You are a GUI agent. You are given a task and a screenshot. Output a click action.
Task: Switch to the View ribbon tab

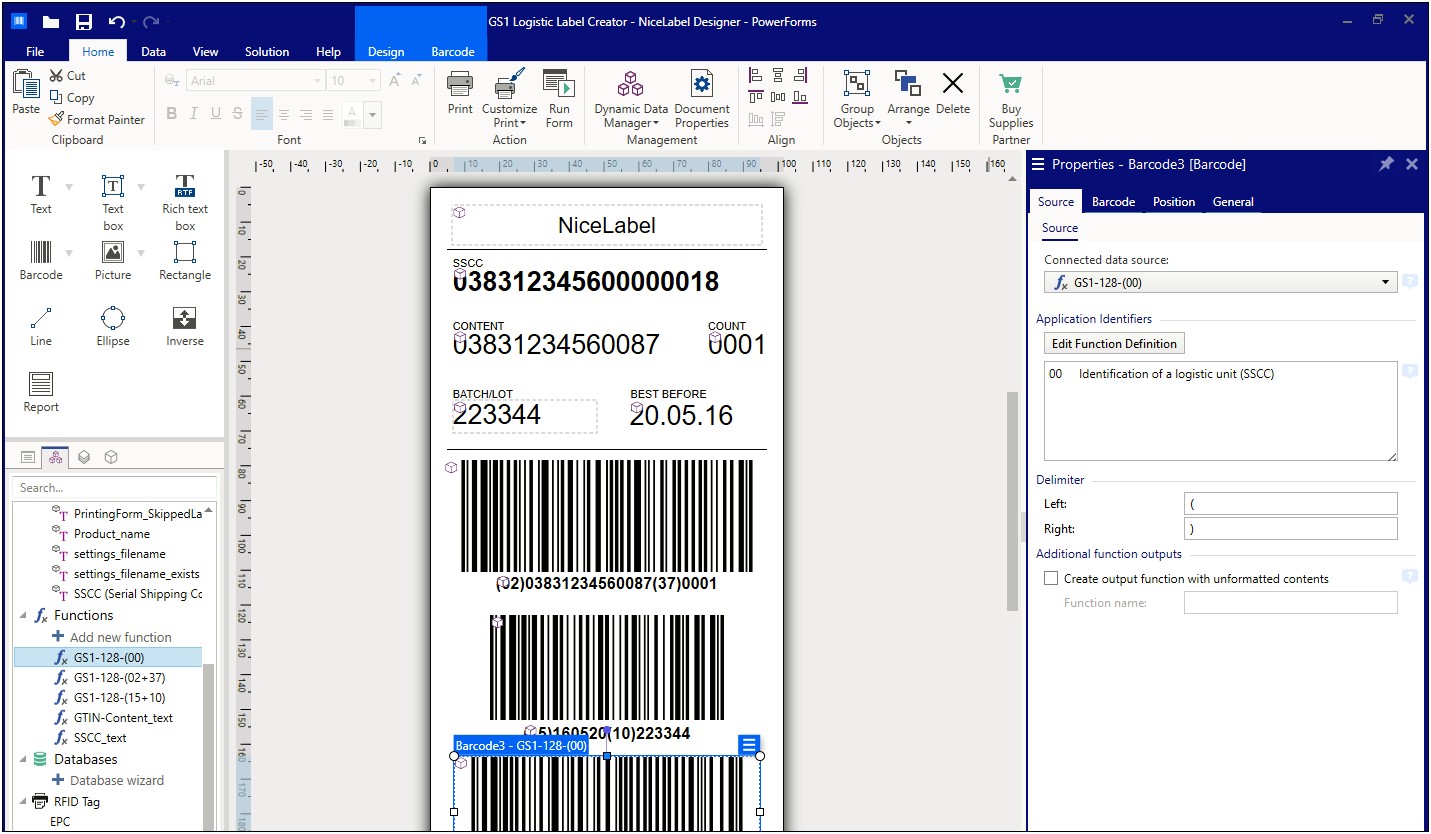click(205, 51)
